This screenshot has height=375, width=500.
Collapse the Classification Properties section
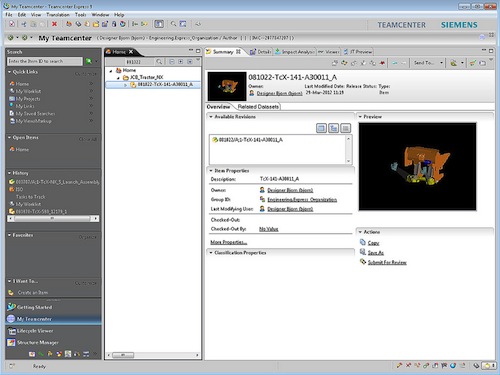(x=211, y=253)
